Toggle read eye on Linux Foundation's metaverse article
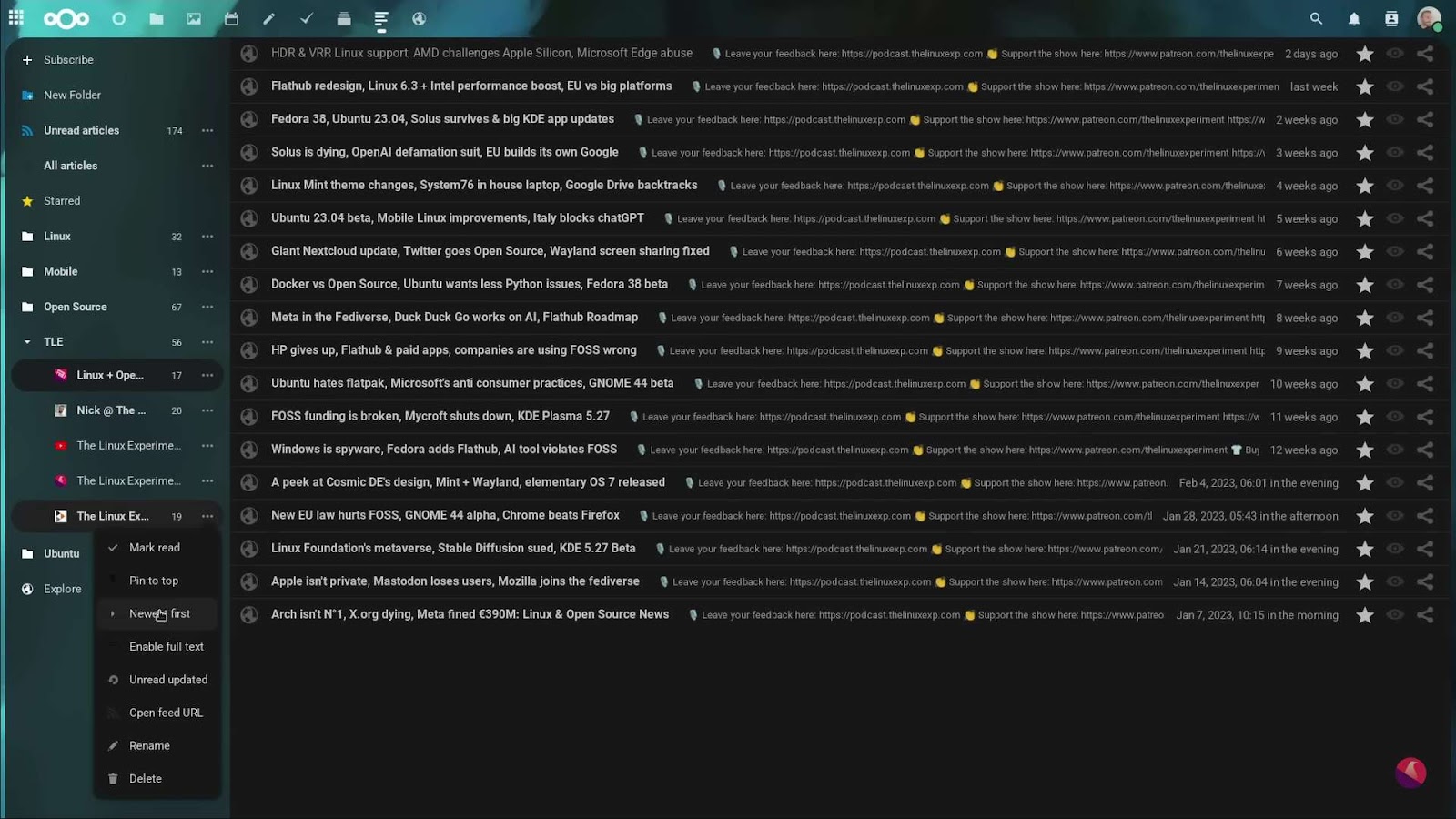Viewport: 1456px width, 819px height. click(1394, 549)
